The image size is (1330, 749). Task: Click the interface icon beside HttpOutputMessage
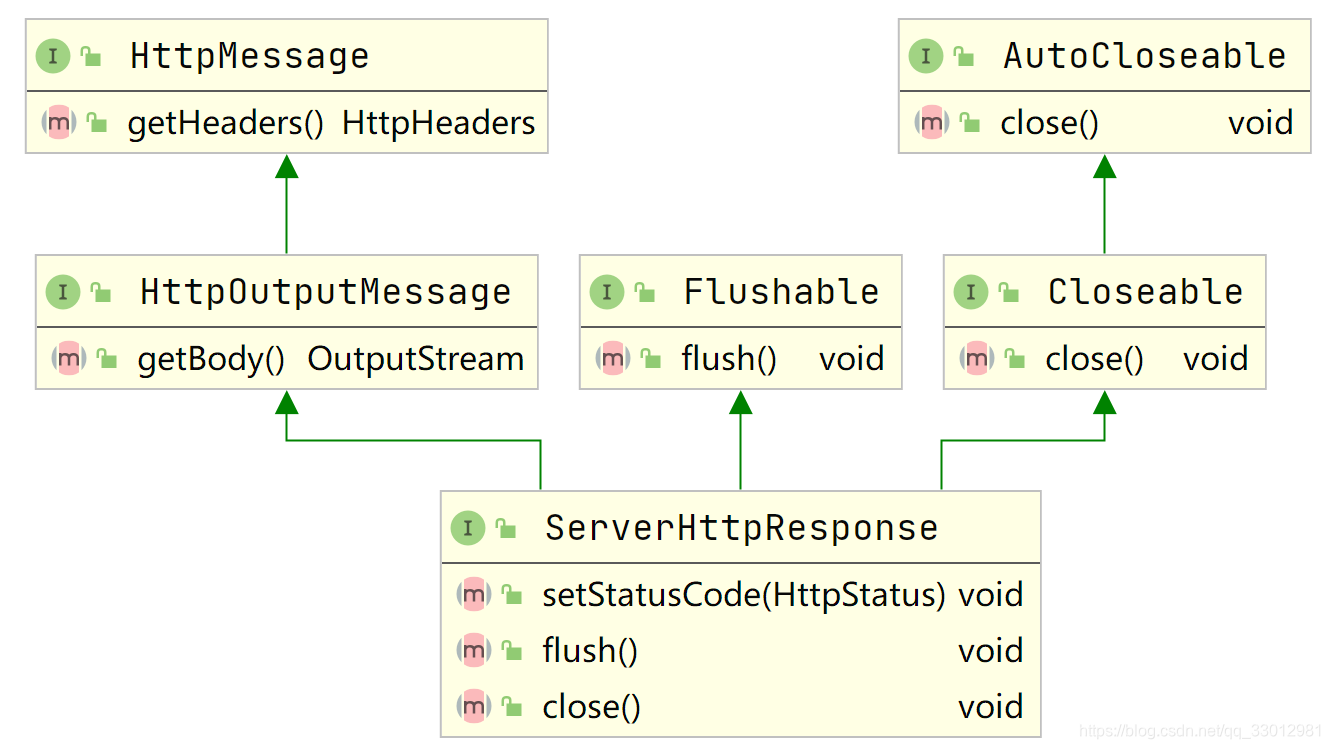tap(63, 292)
